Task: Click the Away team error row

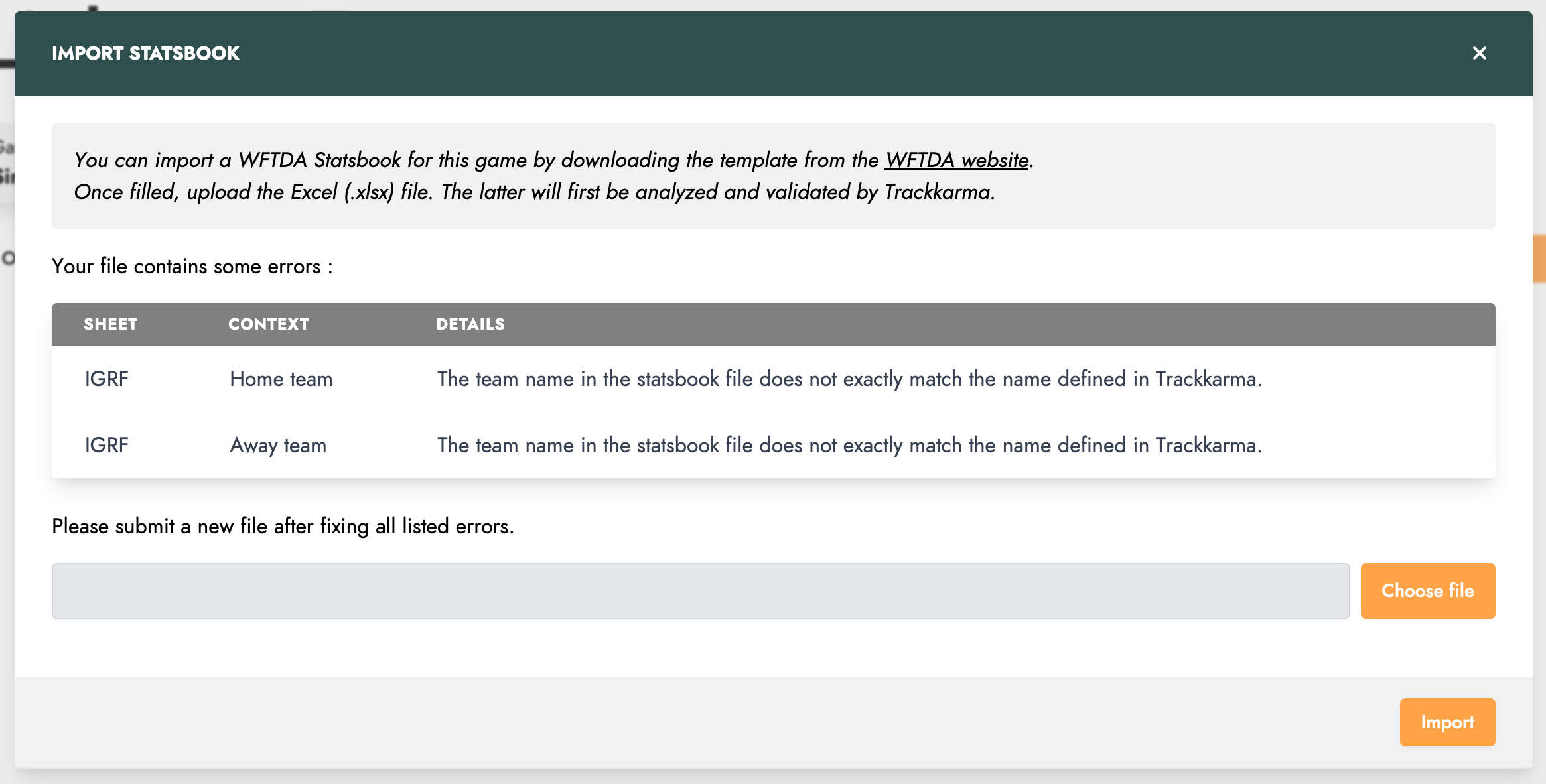Action: pos(774,445)
